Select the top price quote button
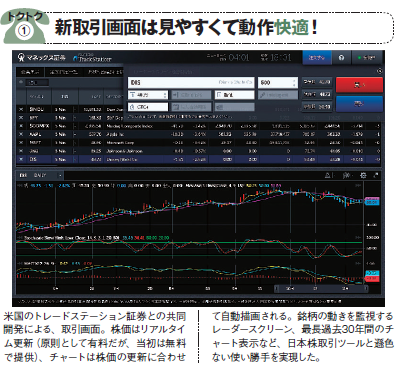Screen dimensions: 402x367 click(x=317, y=82)
